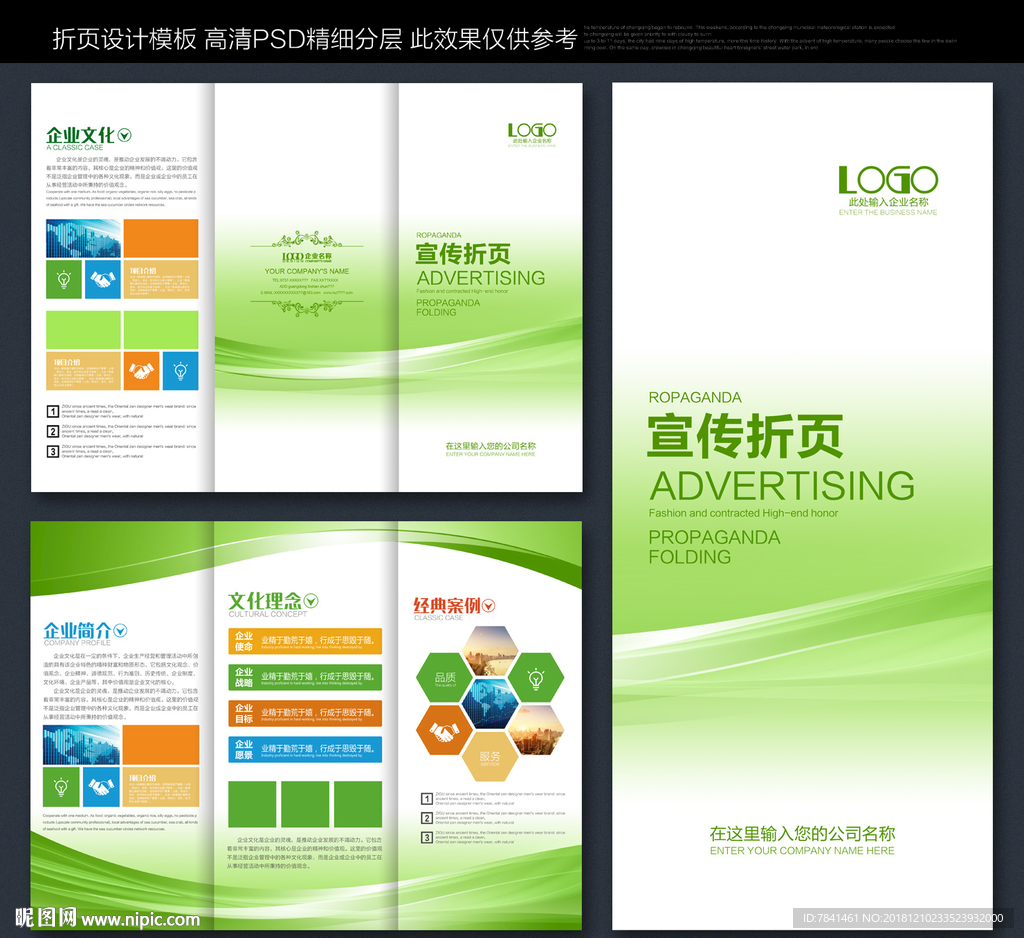
Task: Click the sunset city hexagon photo
Action: (x=536, y=730)
